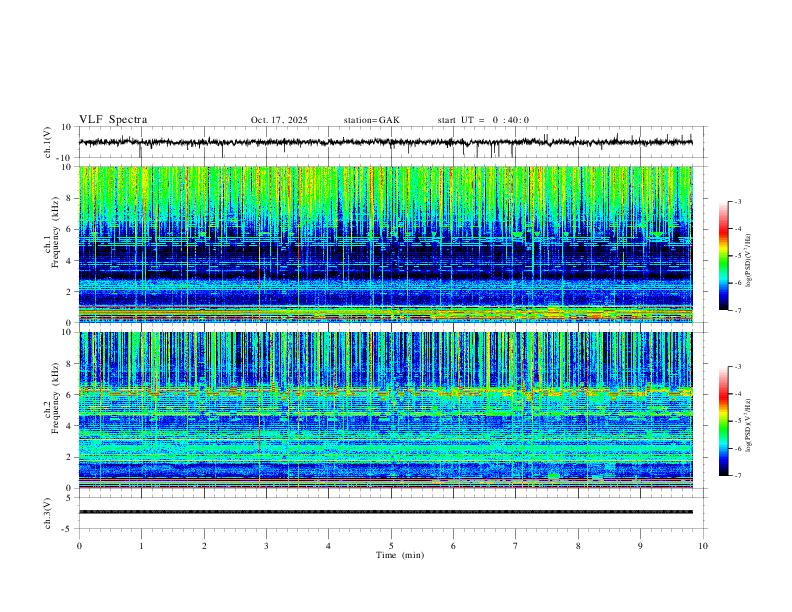This screenshot has width=792, height=612.
Task: Click time axis tick label "5"
Action: click(x=391, y=546)
